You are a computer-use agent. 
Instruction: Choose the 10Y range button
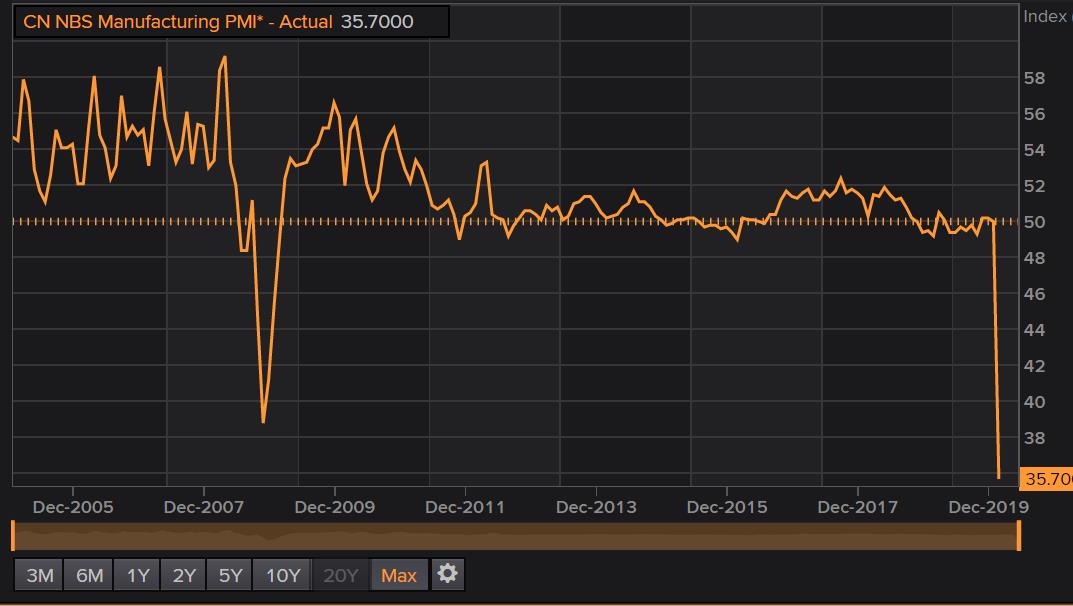pos(283,575)
